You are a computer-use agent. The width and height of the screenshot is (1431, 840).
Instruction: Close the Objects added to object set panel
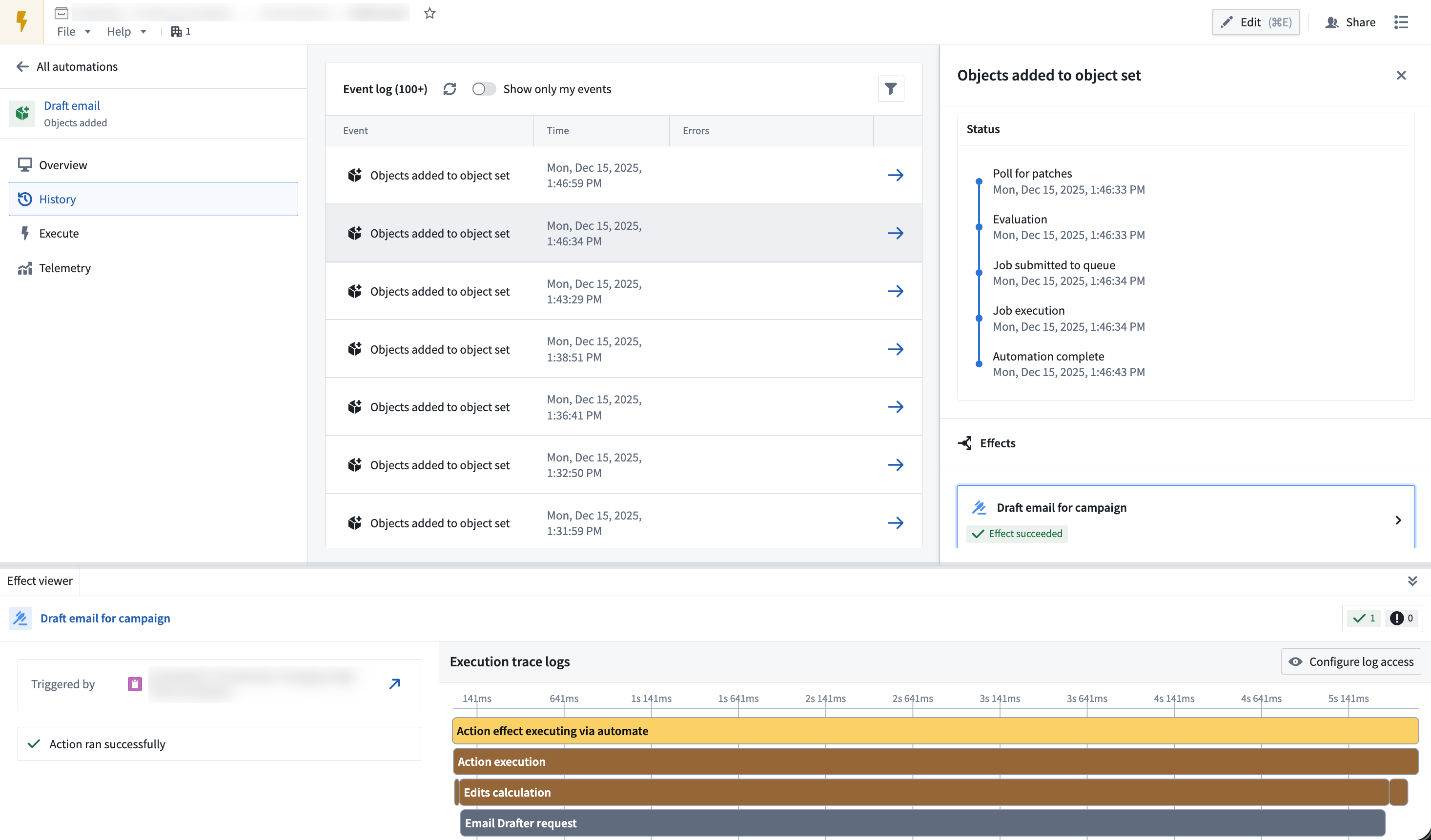pos(1401,75)
